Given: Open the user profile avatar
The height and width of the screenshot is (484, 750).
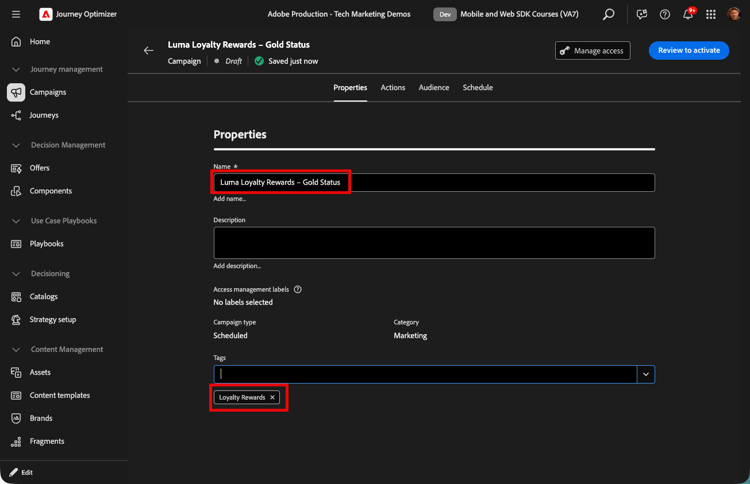Looking at the screenshot, I should [734, 14].
